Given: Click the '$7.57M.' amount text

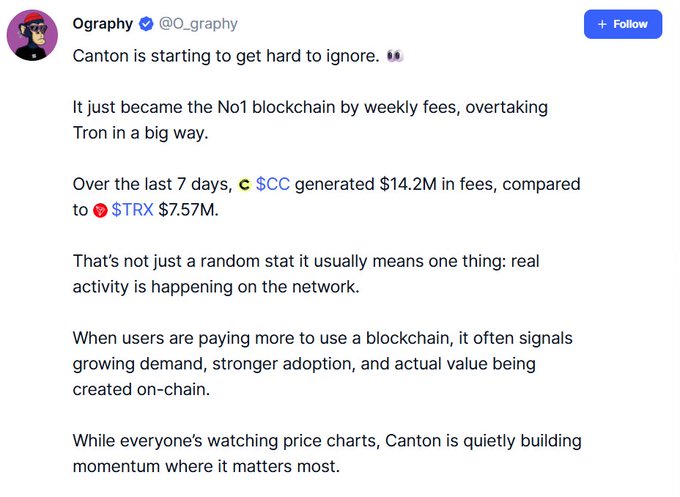Looking at the screenshot, I should click(188, 210).
